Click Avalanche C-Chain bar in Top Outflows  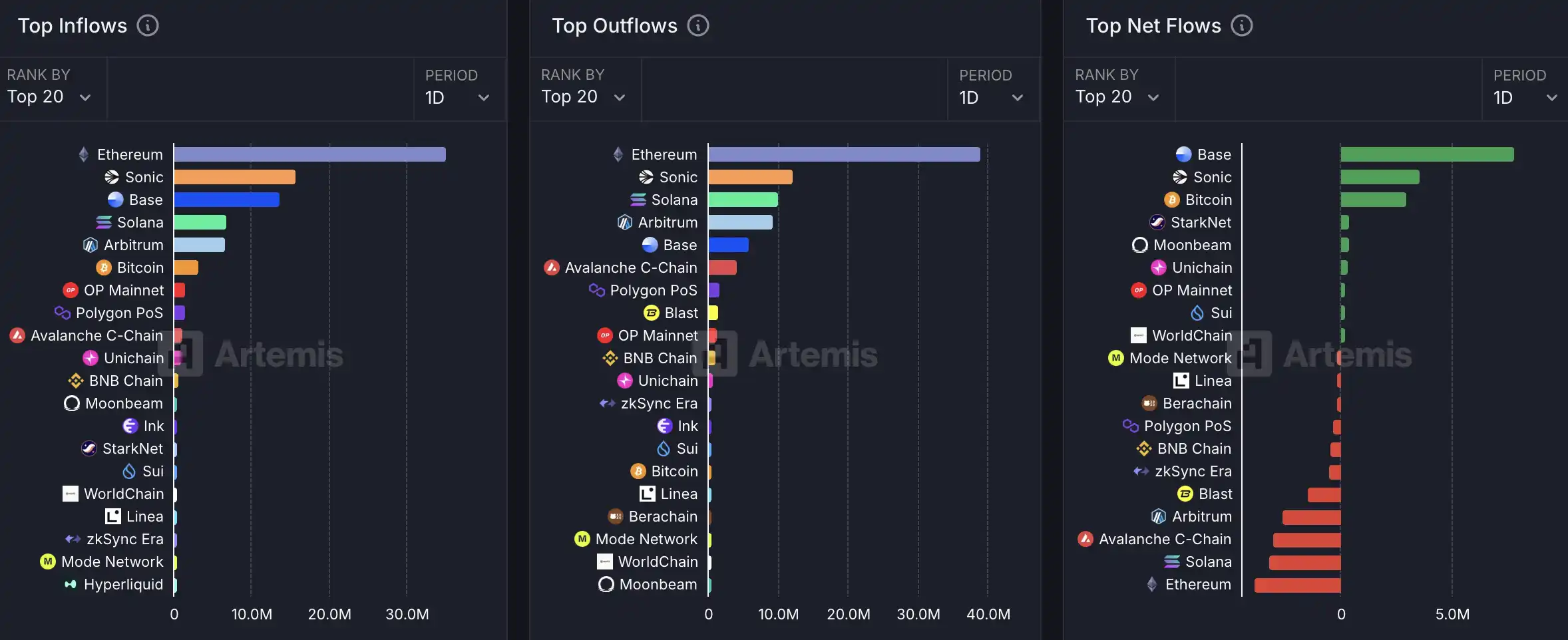point(723,267)
